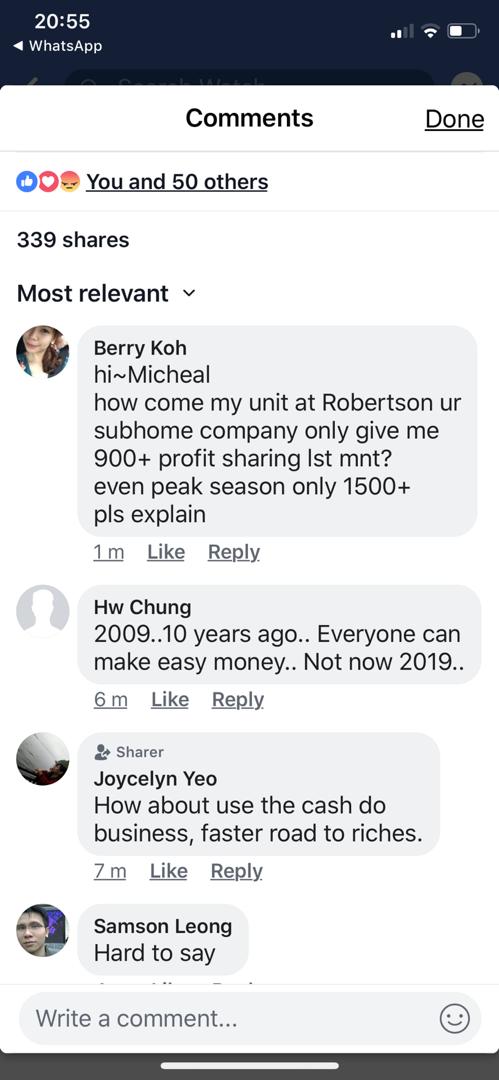The image size is (499, 1080).
Task: Open Hw Chung's default avatar
Action: (x=43, y=611)
